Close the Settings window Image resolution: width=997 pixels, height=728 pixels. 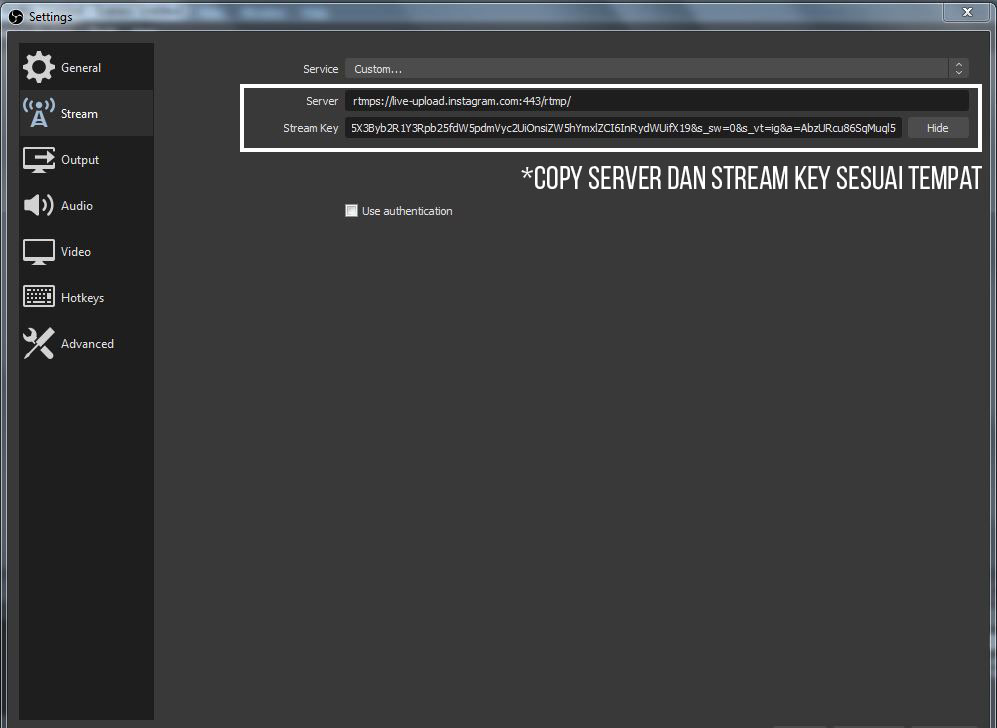coord(966,13)
